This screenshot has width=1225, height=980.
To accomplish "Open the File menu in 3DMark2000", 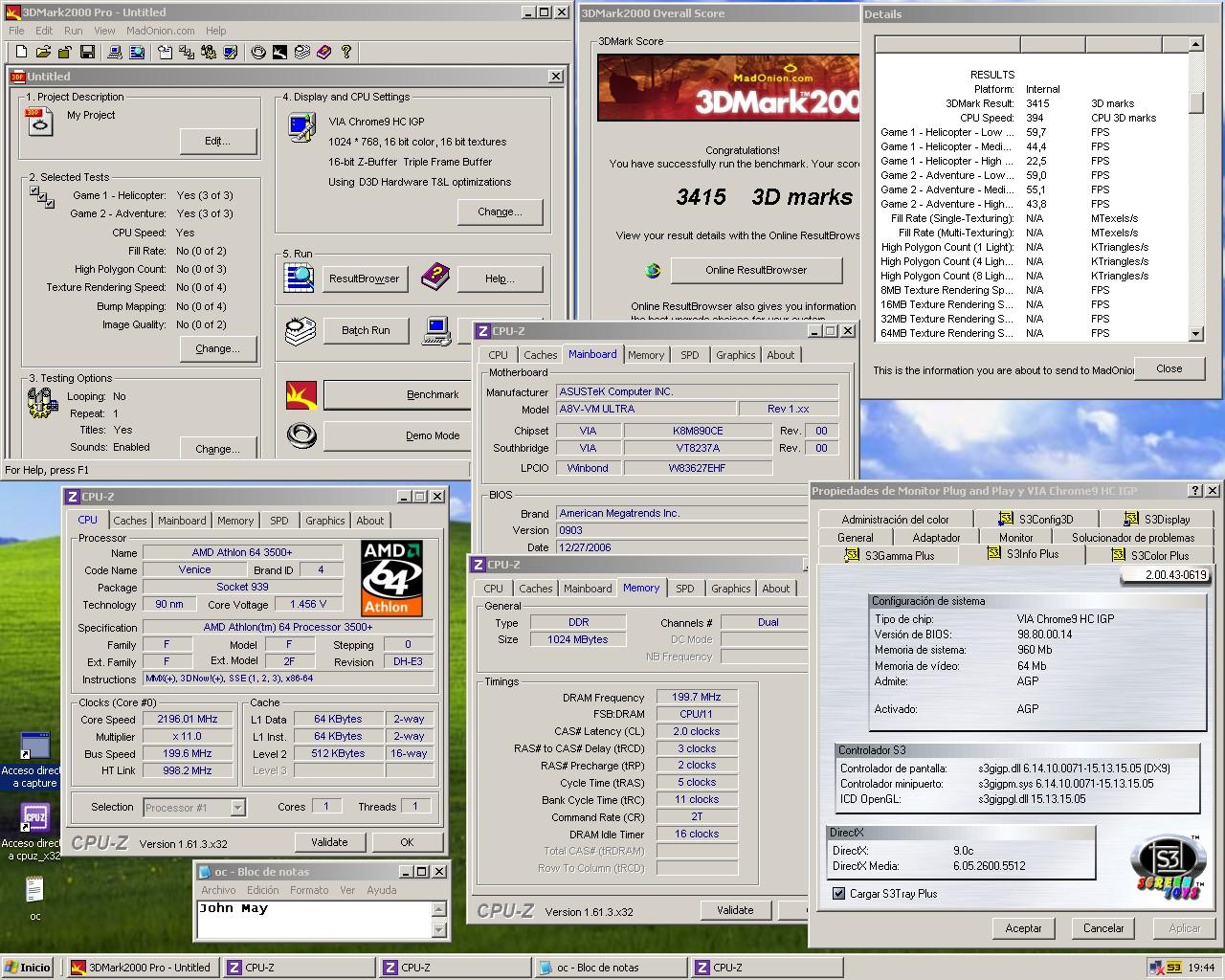I will [x=16, y=31].
